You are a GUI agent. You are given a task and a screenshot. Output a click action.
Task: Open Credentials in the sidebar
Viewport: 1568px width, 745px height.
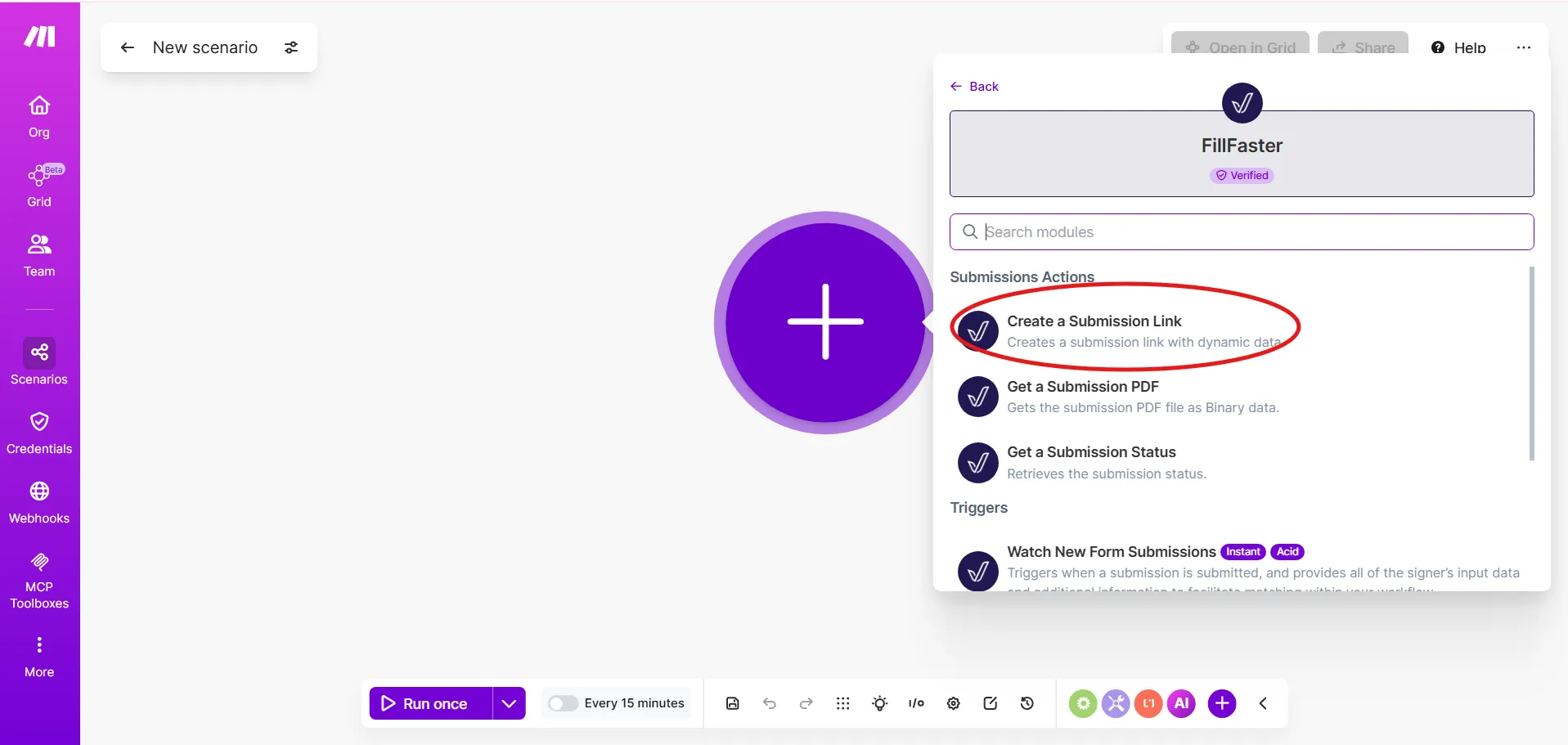click(39, 433)
